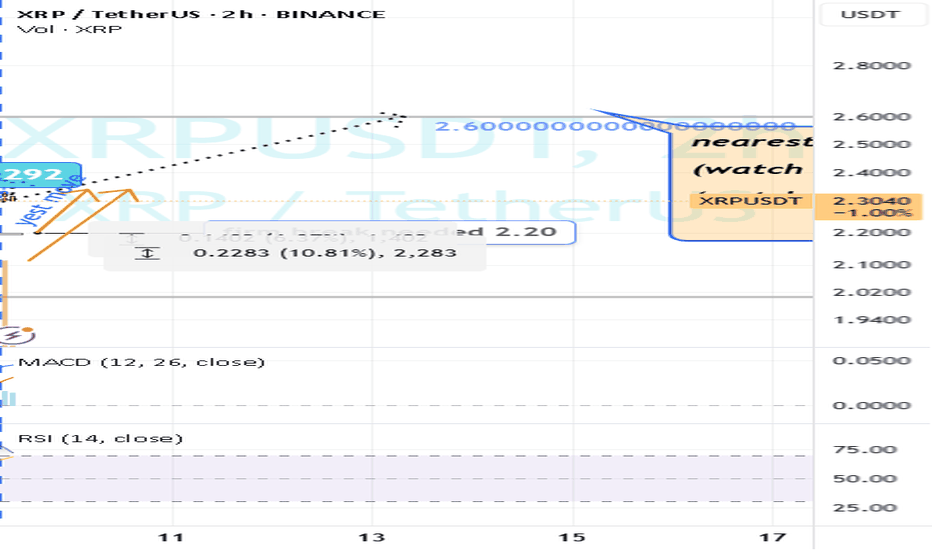Select the blue 292 price label
932x550 pixels.
40,174
